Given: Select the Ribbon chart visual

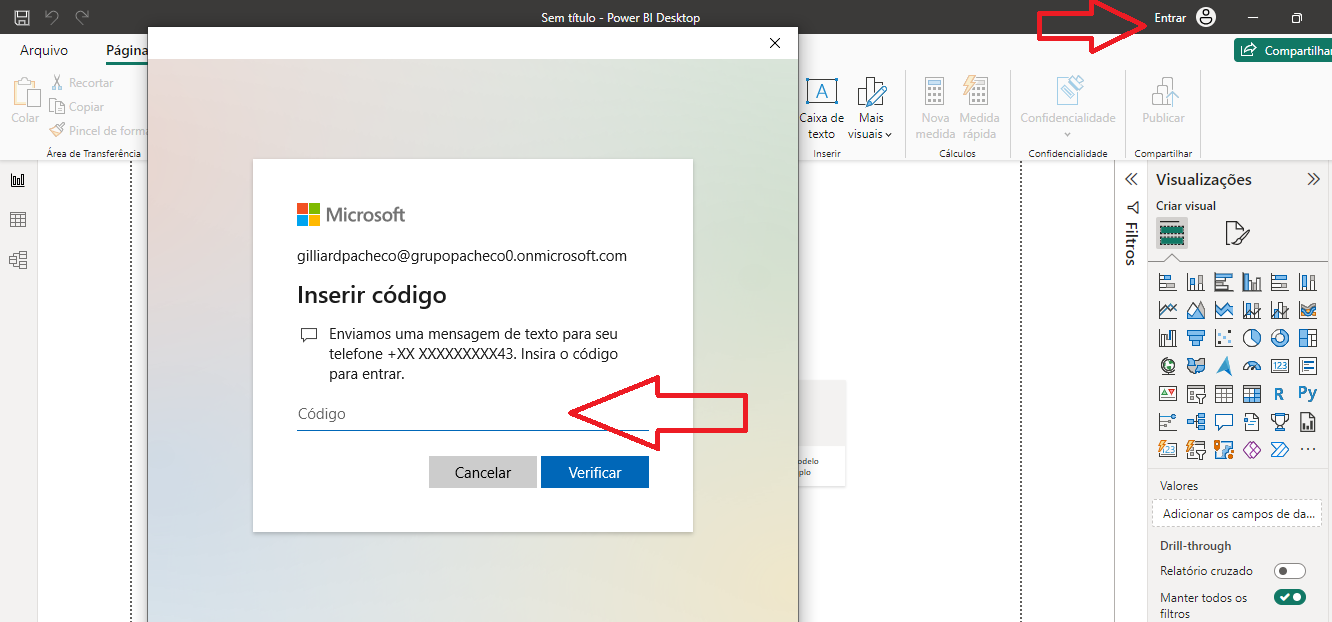Looking at the screenshot, I should click(1307, 310).
